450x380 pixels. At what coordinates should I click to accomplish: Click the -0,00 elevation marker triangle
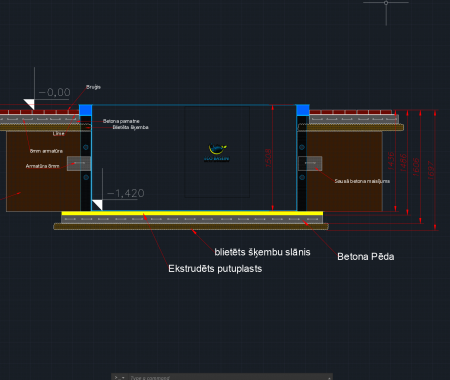coord(29,104)
